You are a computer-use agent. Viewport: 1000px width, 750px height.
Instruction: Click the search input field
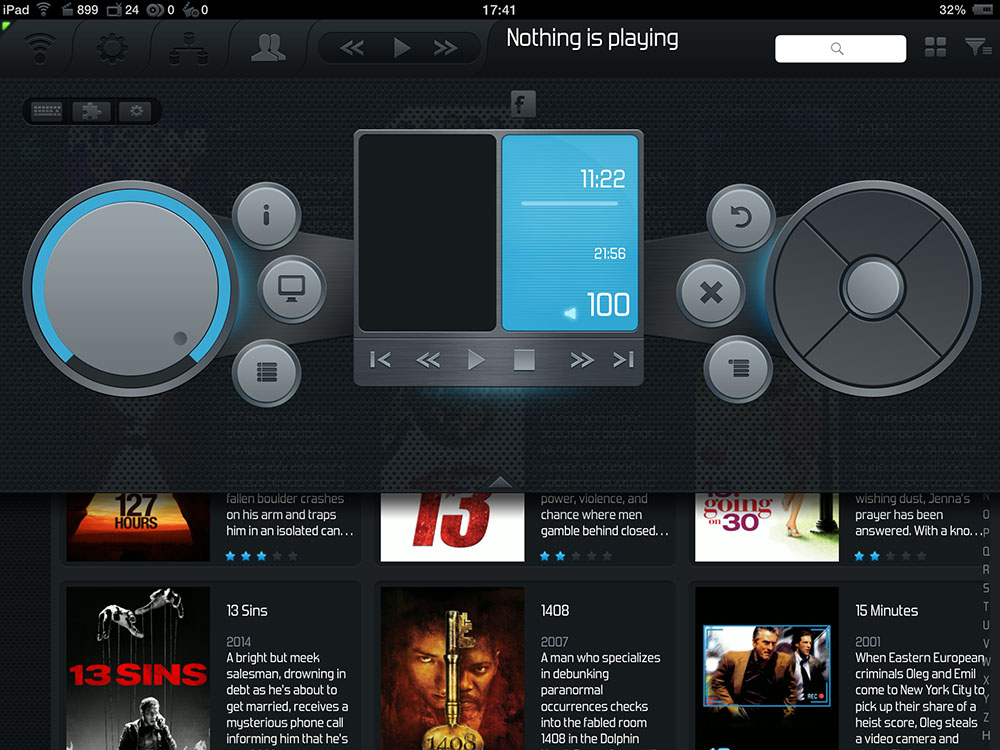[x=840, y=48]
